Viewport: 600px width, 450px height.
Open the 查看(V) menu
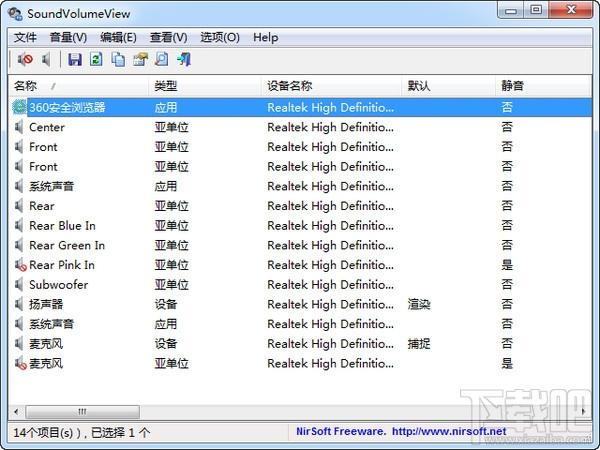169,38
